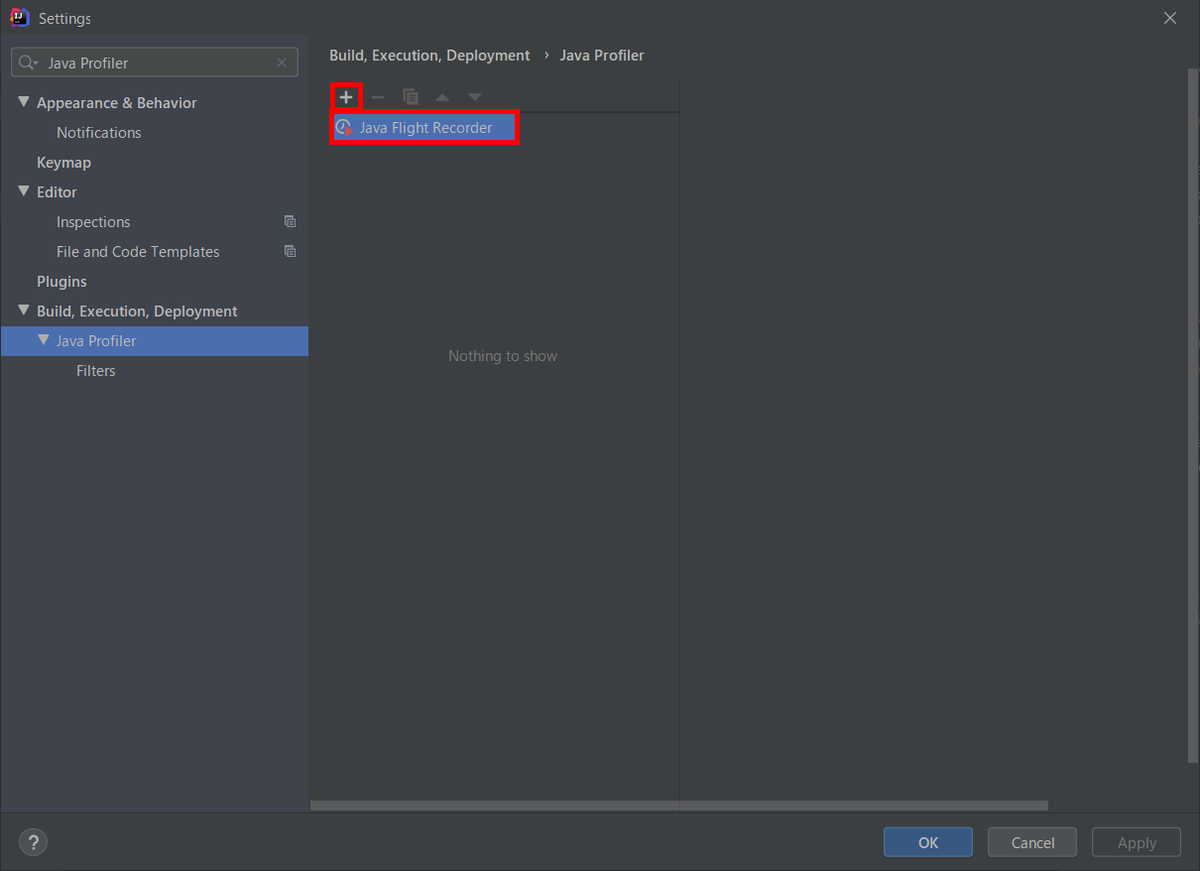Screen dimensions: 1200x871
Task: Close the Settings dialog window
Action: 1170,18
